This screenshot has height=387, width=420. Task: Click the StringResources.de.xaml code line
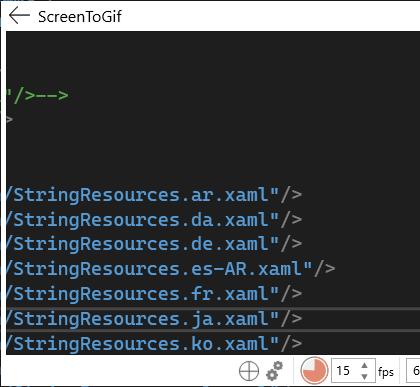tap(154, 244)
